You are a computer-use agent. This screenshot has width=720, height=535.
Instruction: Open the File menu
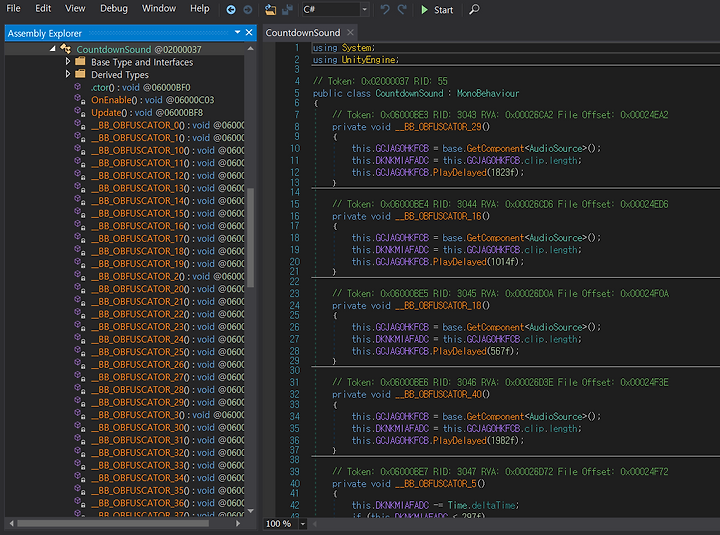tap(13, 8)
